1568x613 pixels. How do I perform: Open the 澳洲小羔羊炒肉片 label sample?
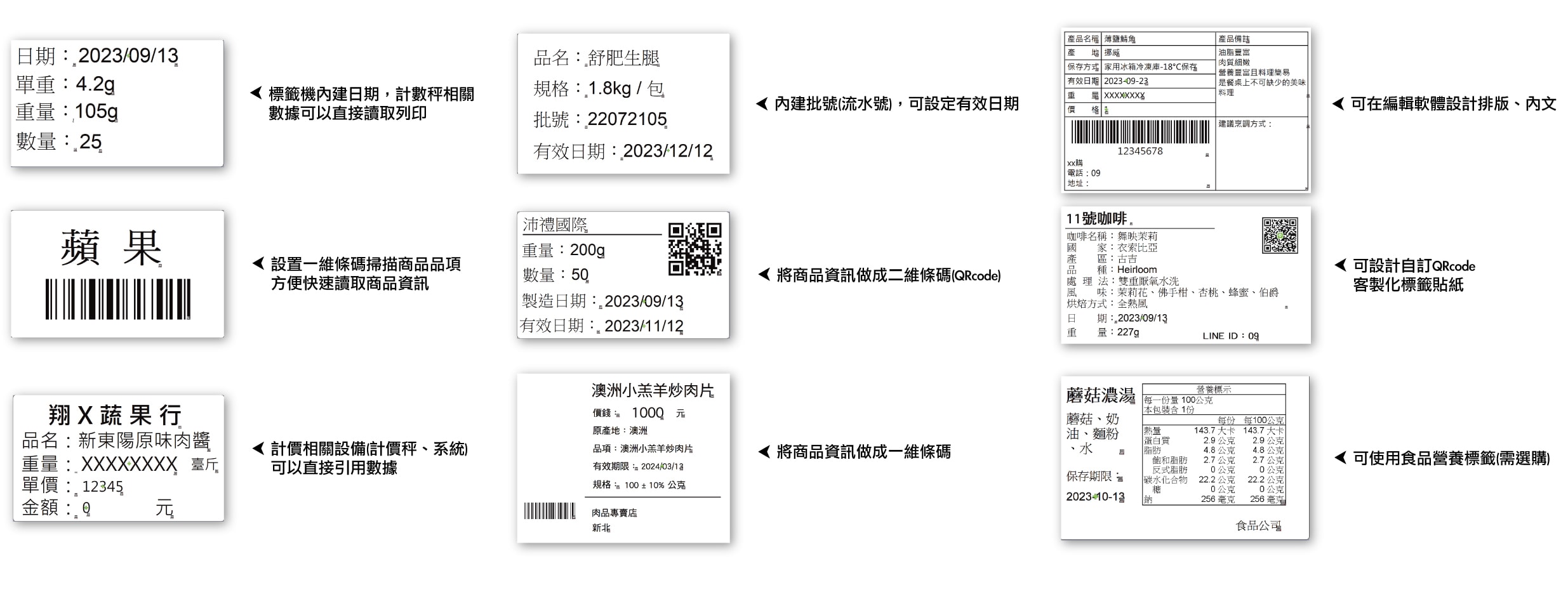tap(623, 458)
